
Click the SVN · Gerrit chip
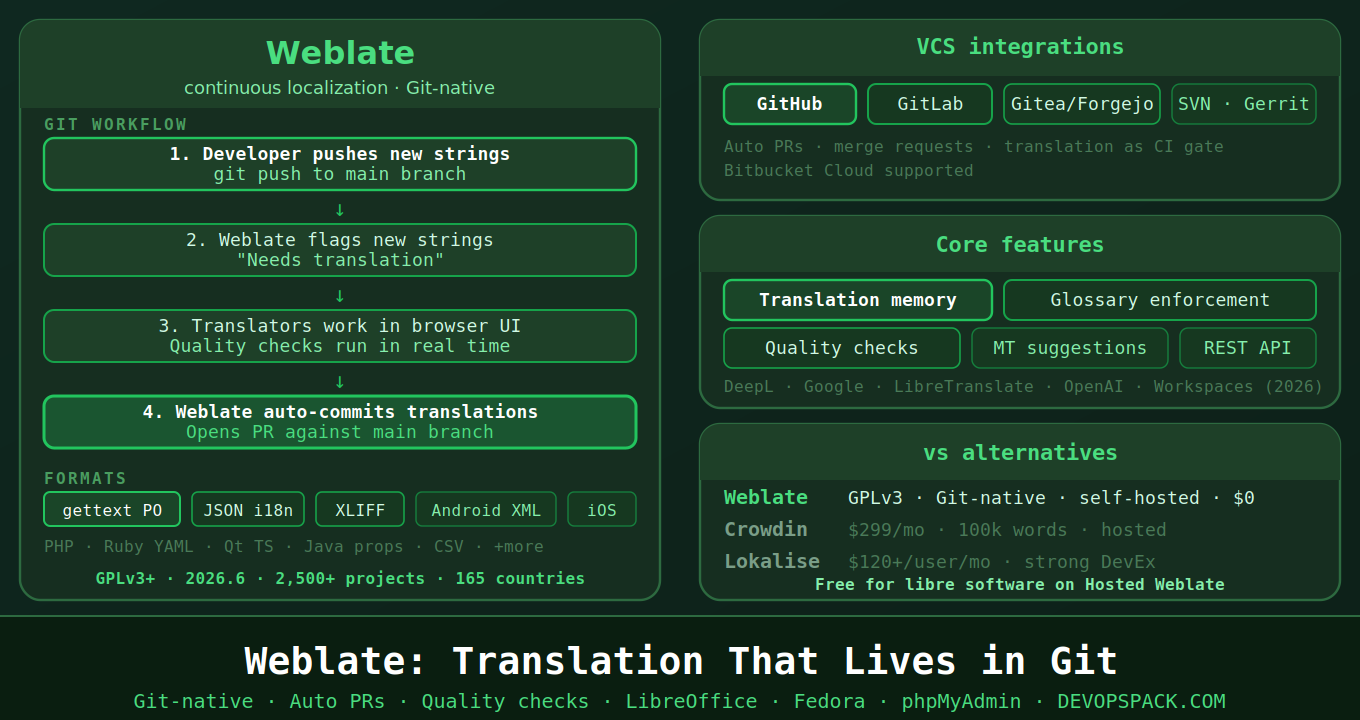click(1244, 104)
